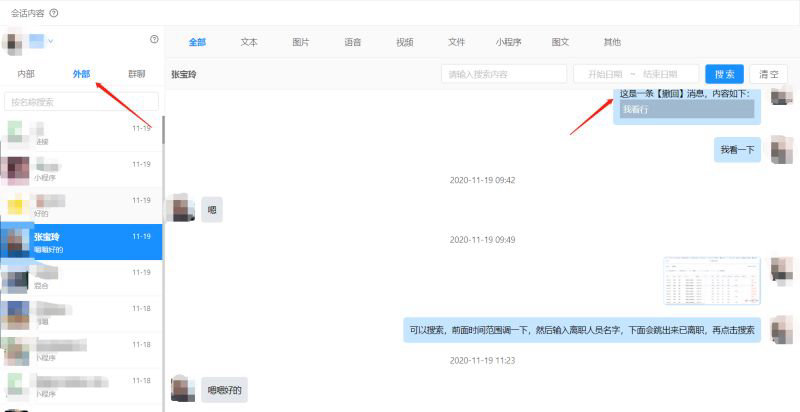Click the 清空 clear button

coord(768,74)
